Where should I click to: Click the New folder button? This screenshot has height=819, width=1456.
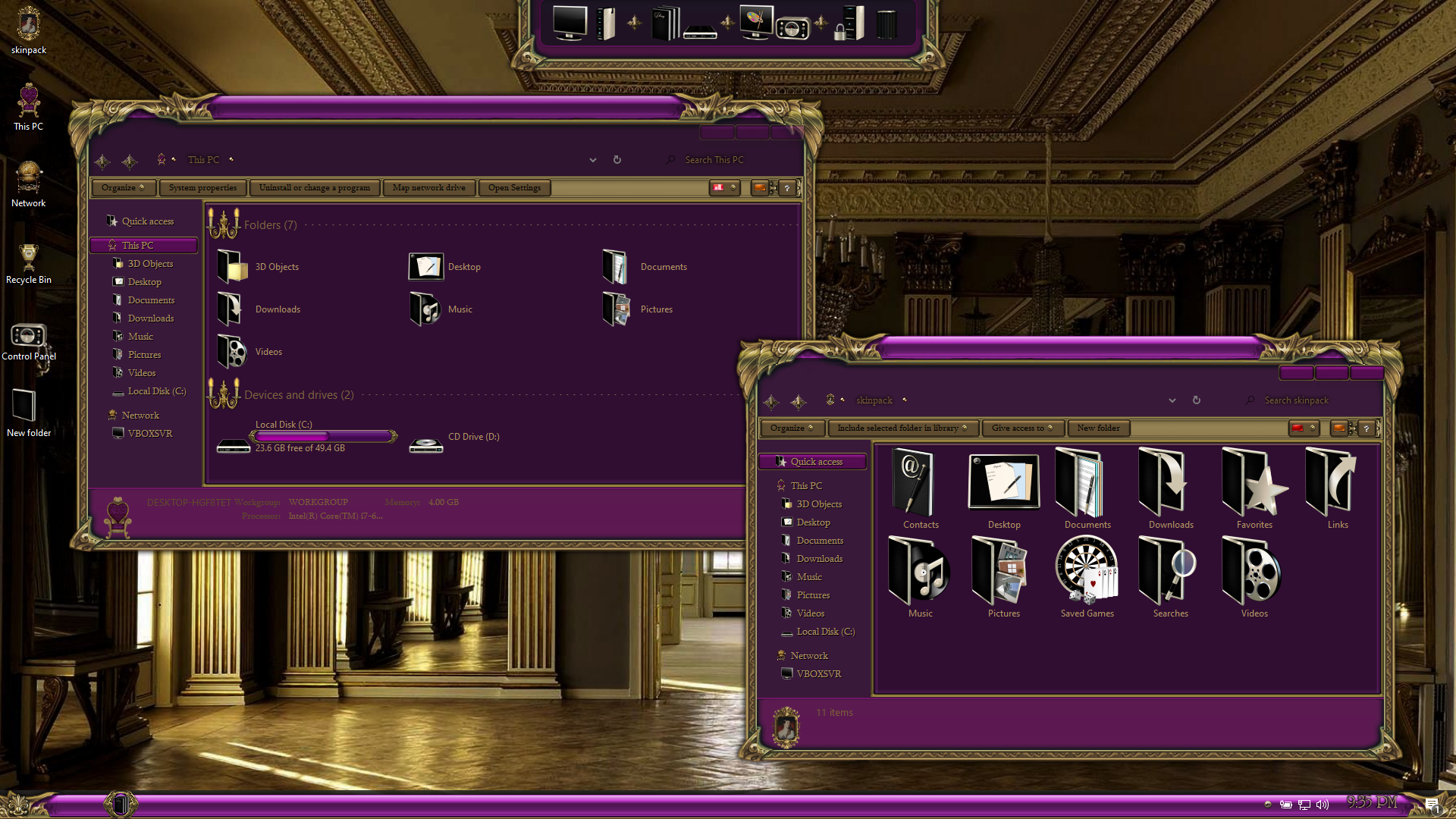(x=1098, y=428)
